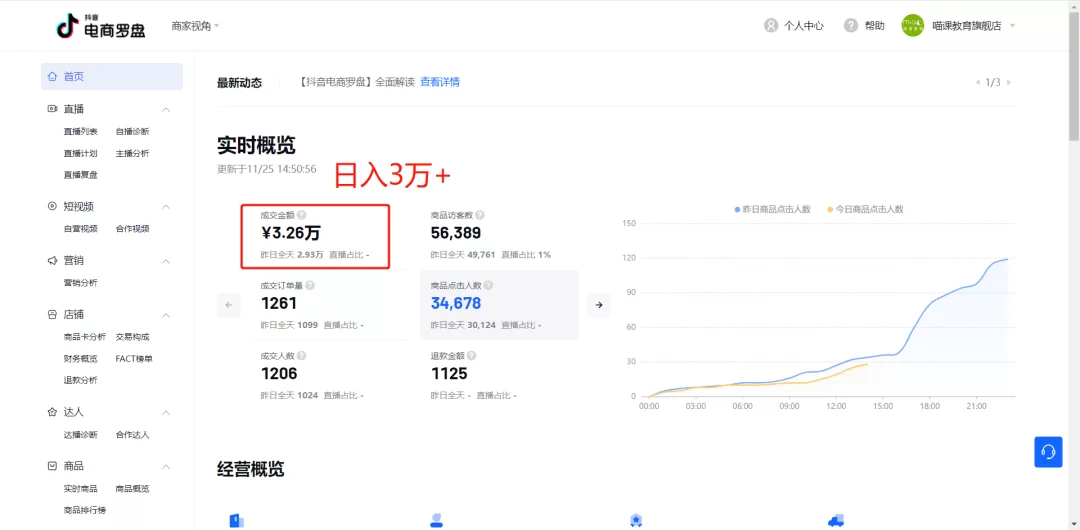The height and width of the screenshot is (530, 1080).
Task: Open 直播列表 in the sidebar
Action: [x=81, y=131]
